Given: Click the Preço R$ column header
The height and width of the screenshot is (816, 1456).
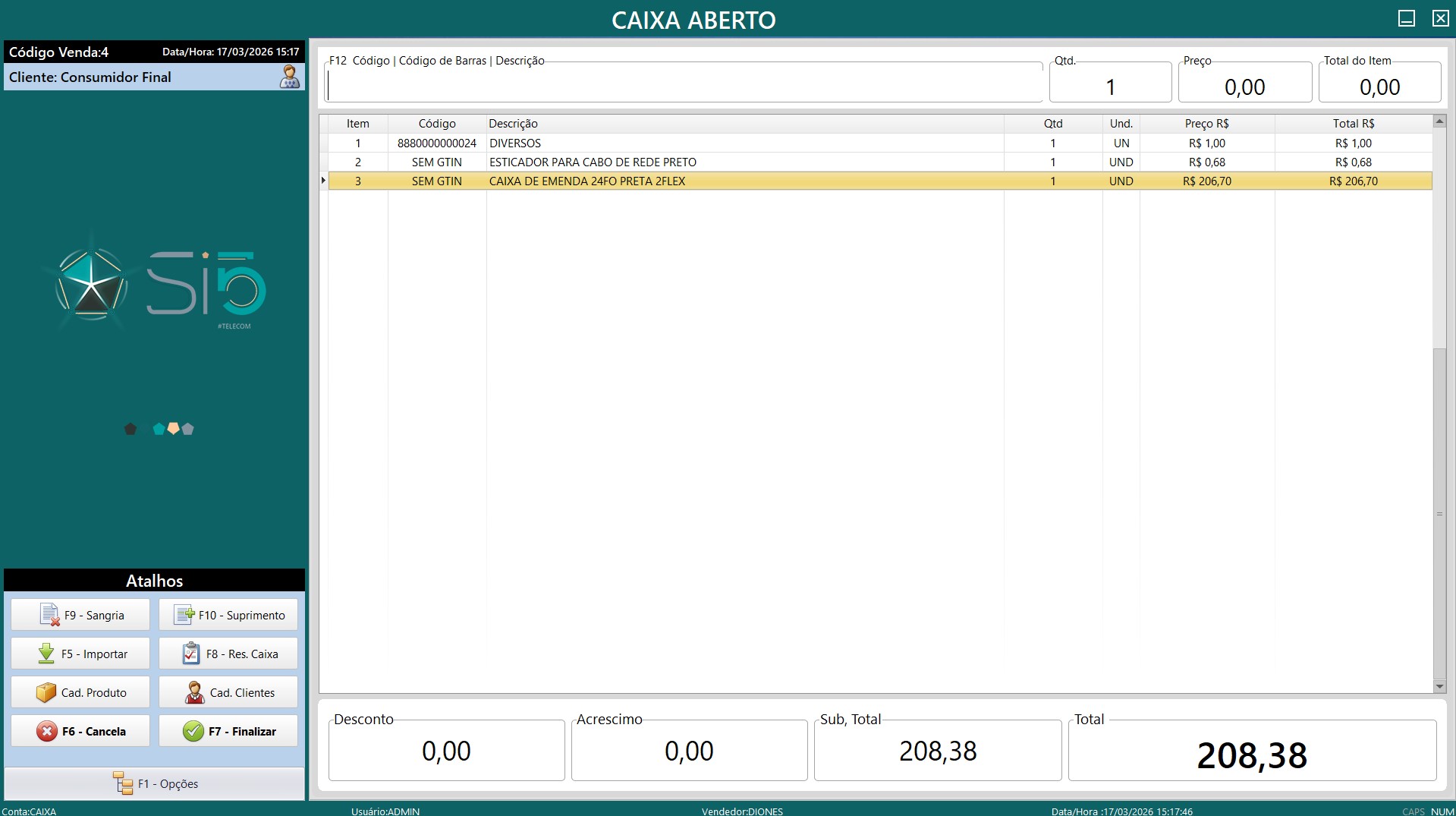Looking at the screenshot, I should point(1207,124).
